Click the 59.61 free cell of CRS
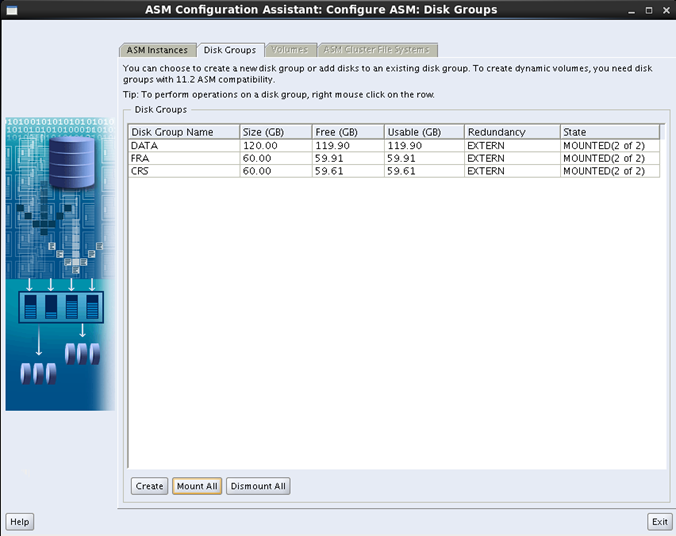Image resolution: width=676 pixels, height=536 pixels. (x=348, y=171)
